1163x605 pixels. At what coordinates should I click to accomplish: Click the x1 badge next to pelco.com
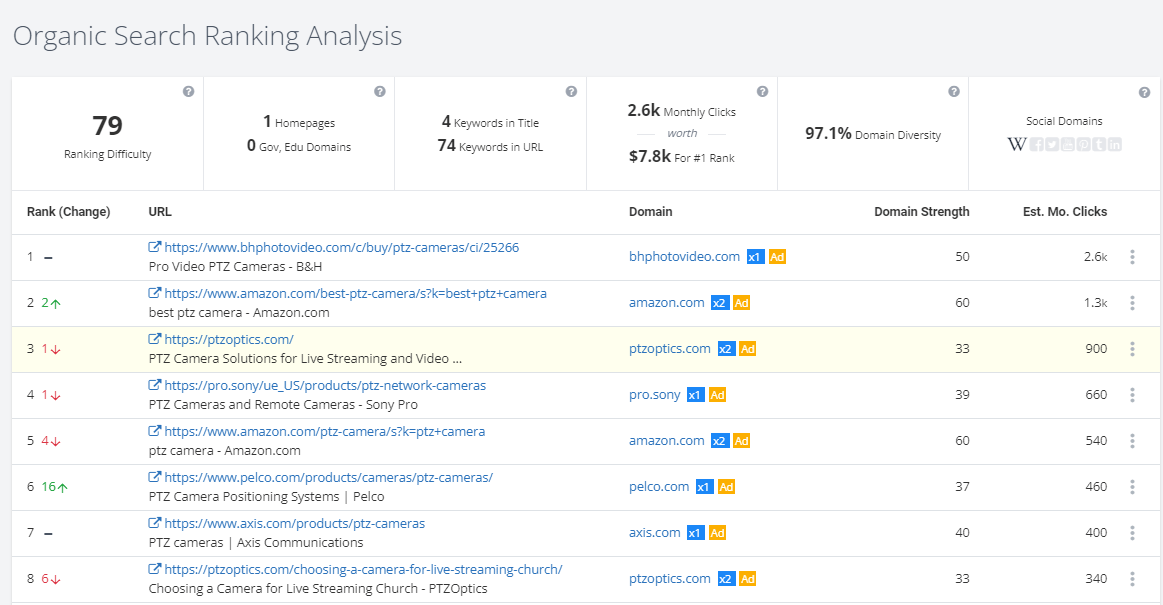(704, 486)
